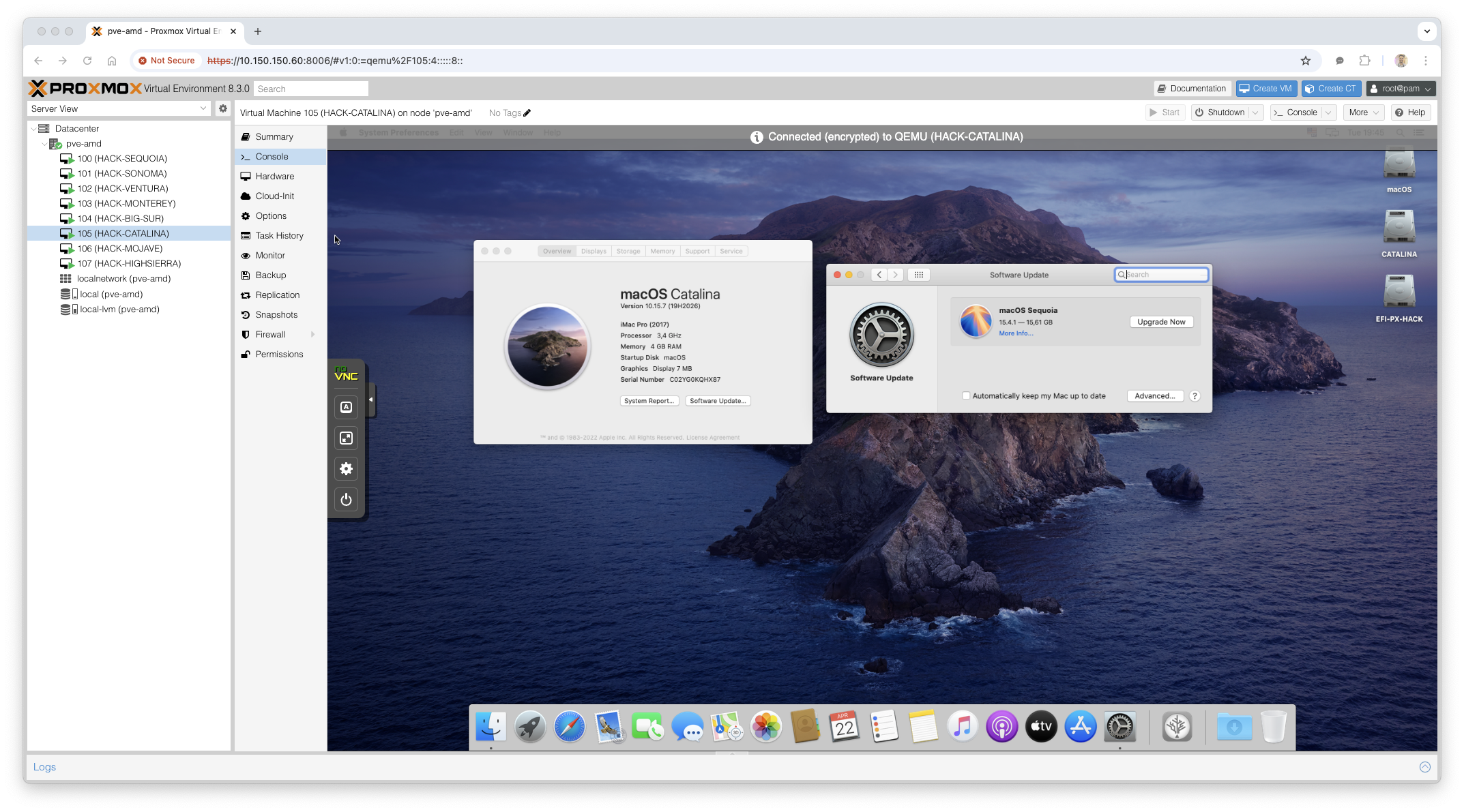Viewport: 1464px width, 812px height.
Task: Expand the Logs panel arrow
Action: tap(1424, 767)
